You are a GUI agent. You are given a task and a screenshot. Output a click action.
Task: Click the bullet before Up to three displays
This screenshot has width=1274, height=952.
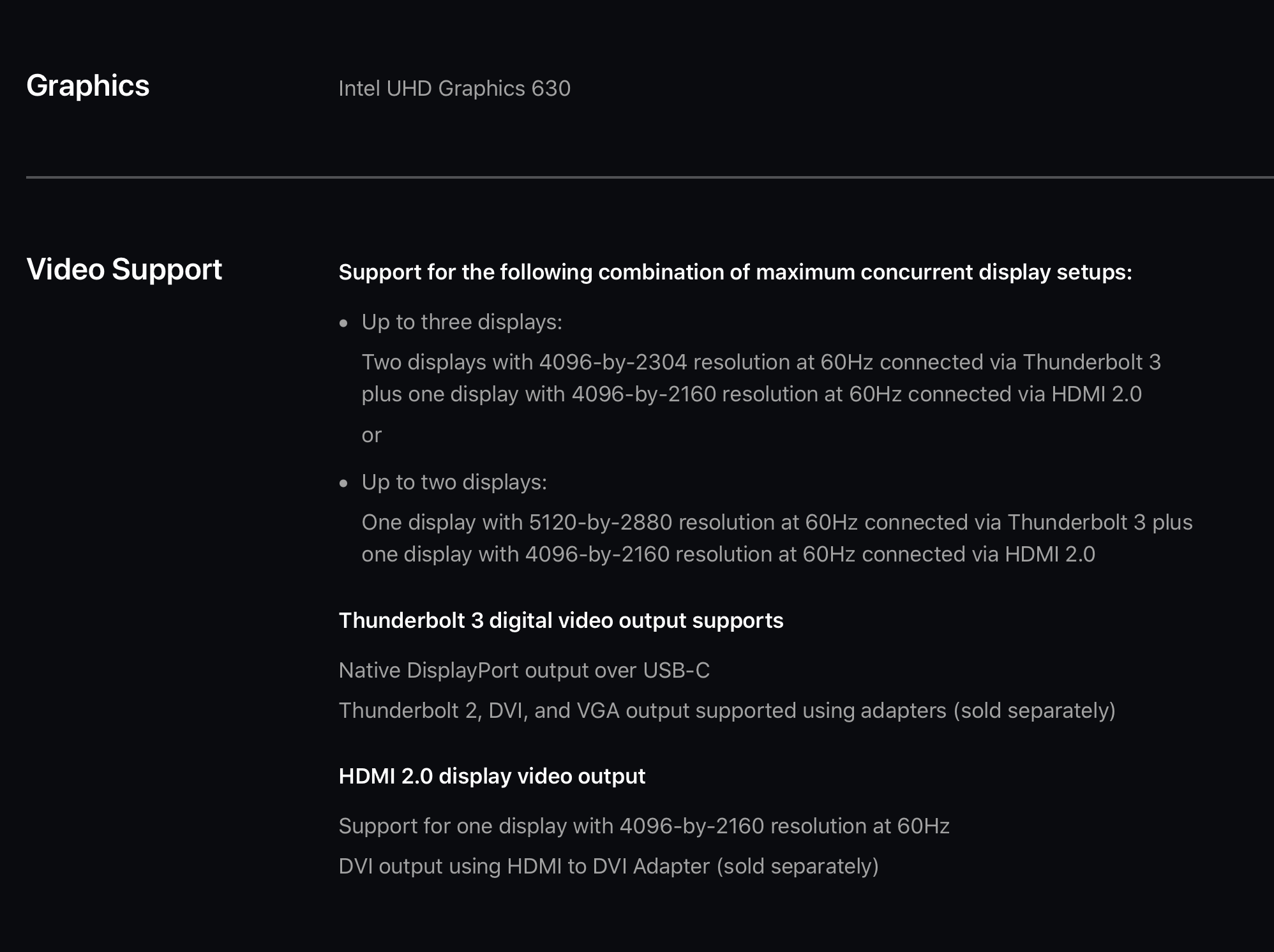point(344,324)
